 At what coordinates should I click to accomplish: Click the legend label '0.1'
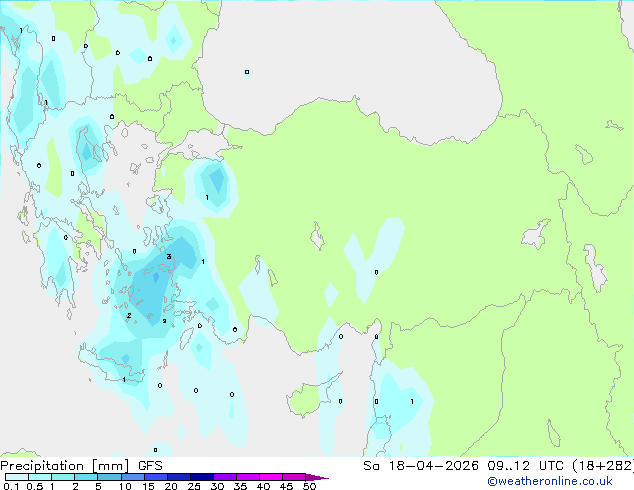coord(11,486)
